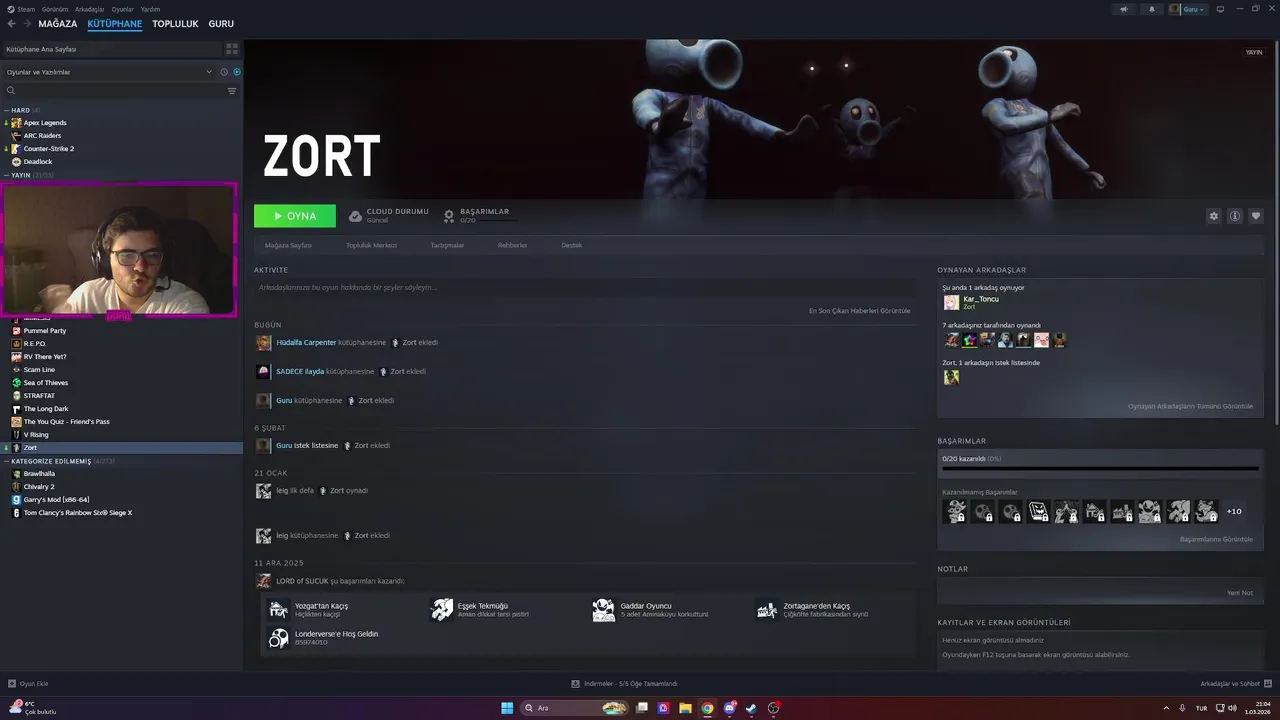The width and height of the screenshot is (1280, 720).
Task: Add Zort to favorites heart icon
Action: (x=1256, y=216)
